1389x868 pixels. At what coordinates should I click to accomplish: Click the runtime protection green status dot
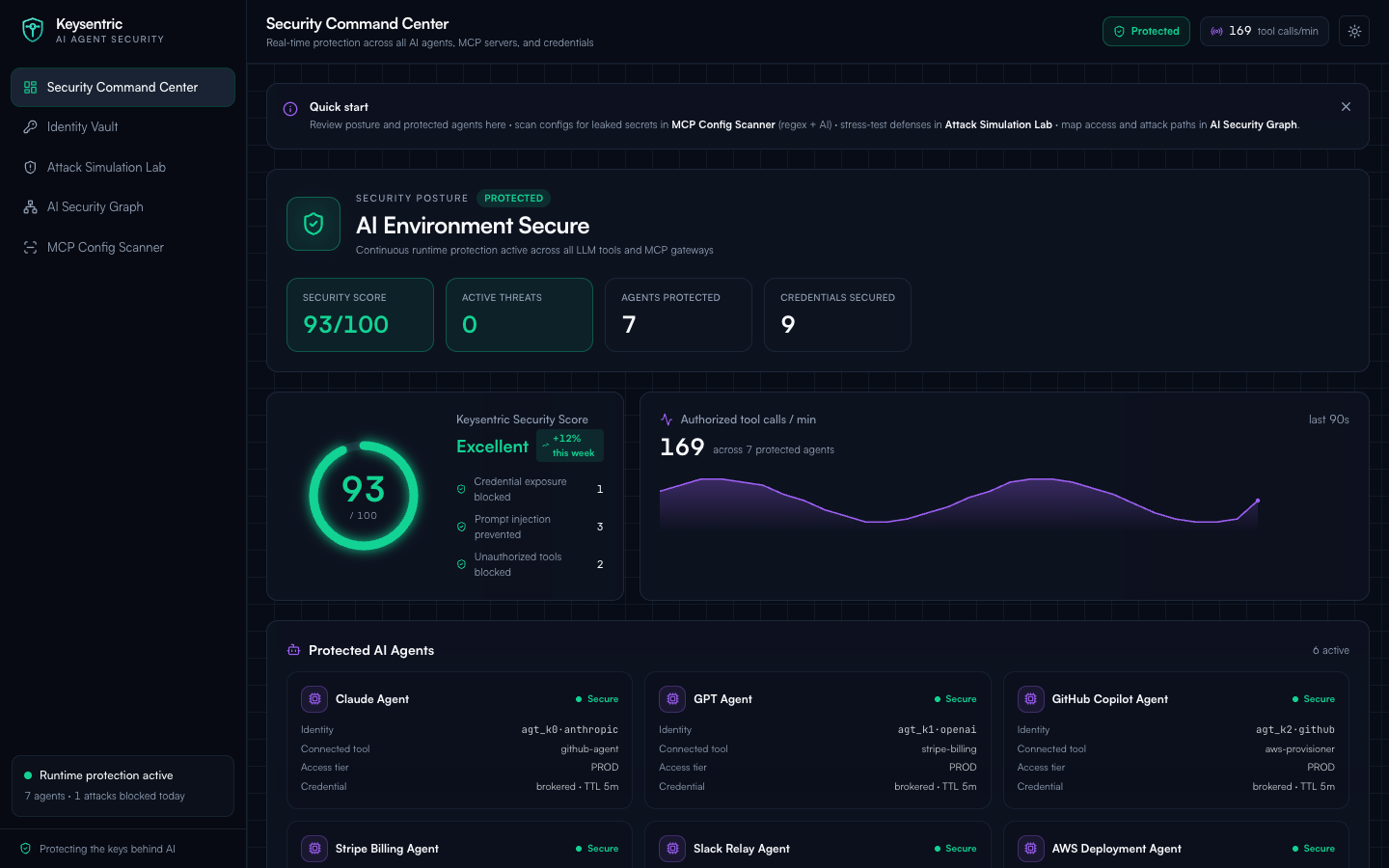[x=28, y=775]
